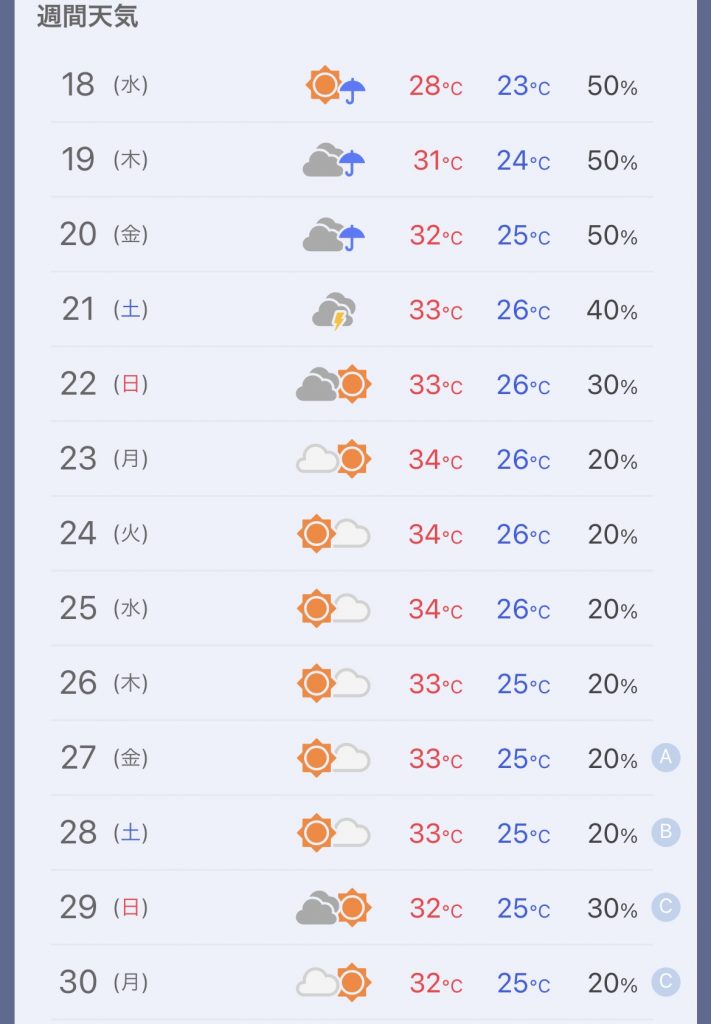Open the forecast row for 22 (日)

click(x=352, y=384)
